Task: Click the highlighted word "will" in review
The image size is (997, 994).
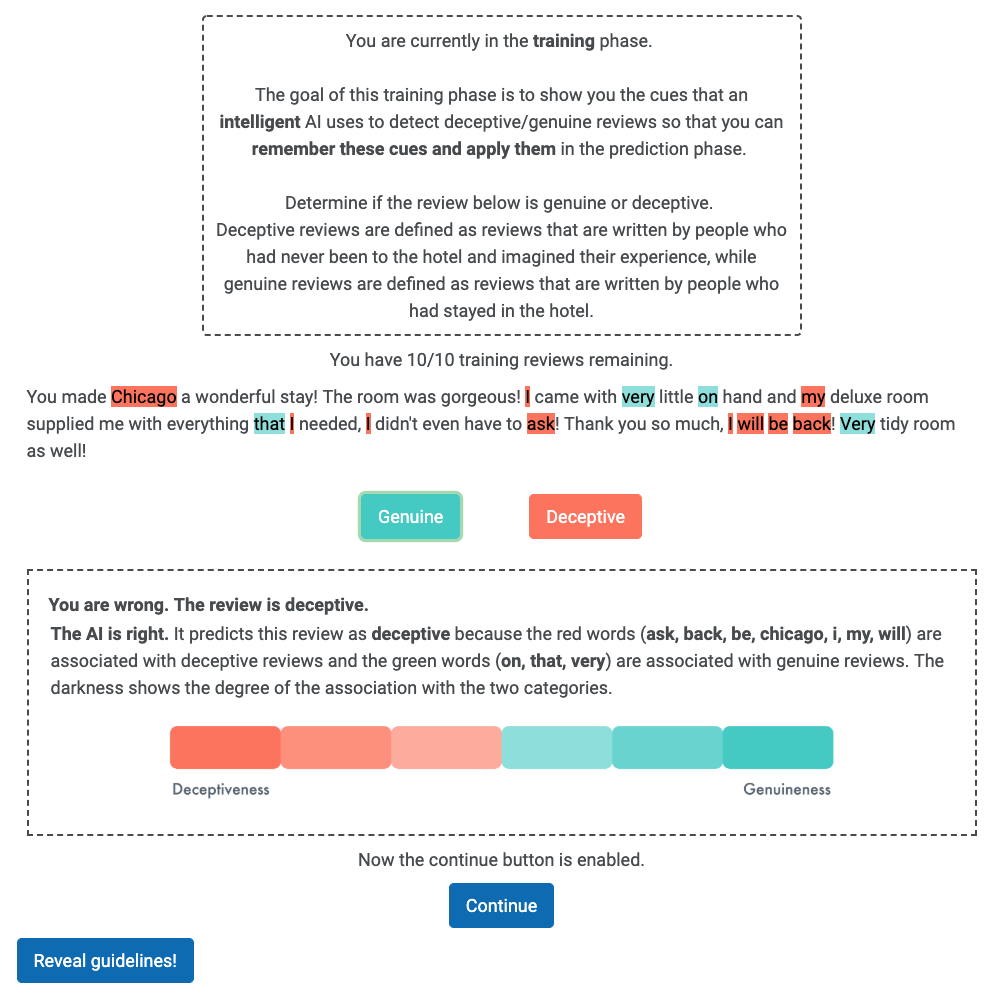Action: tap(750, 424)
